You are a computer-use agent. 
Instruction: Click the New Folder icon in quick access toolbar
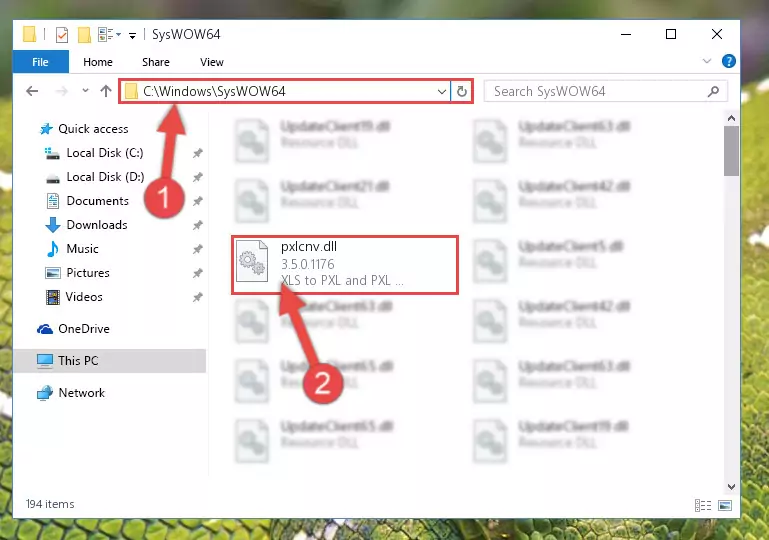pos(84,35)
